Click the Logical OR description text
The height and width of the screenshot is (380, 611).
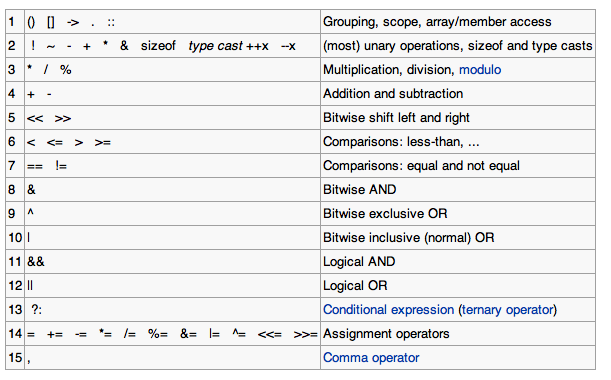click(x=355, y=286)
